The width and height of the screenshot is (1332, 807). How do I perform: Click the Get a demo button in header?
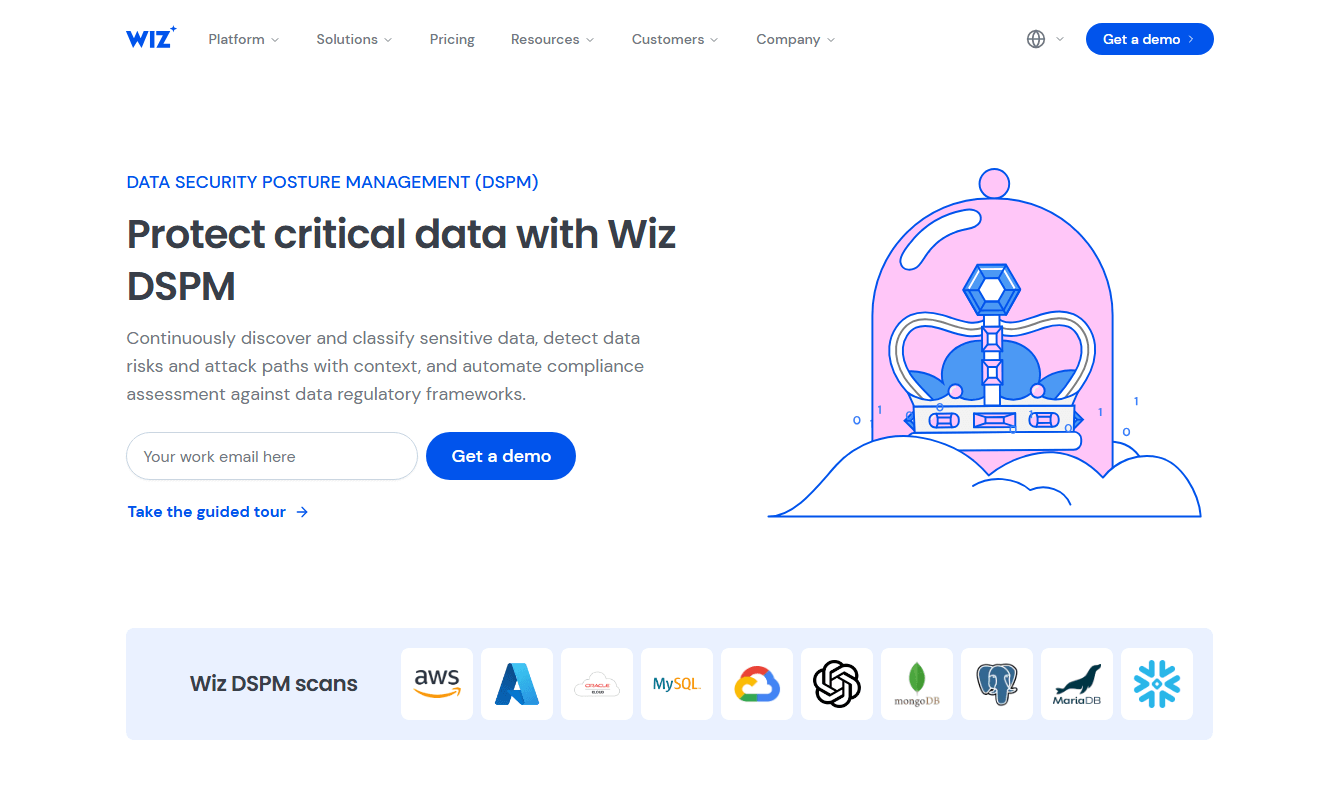pyautogui.click(x=1150, y=39)
